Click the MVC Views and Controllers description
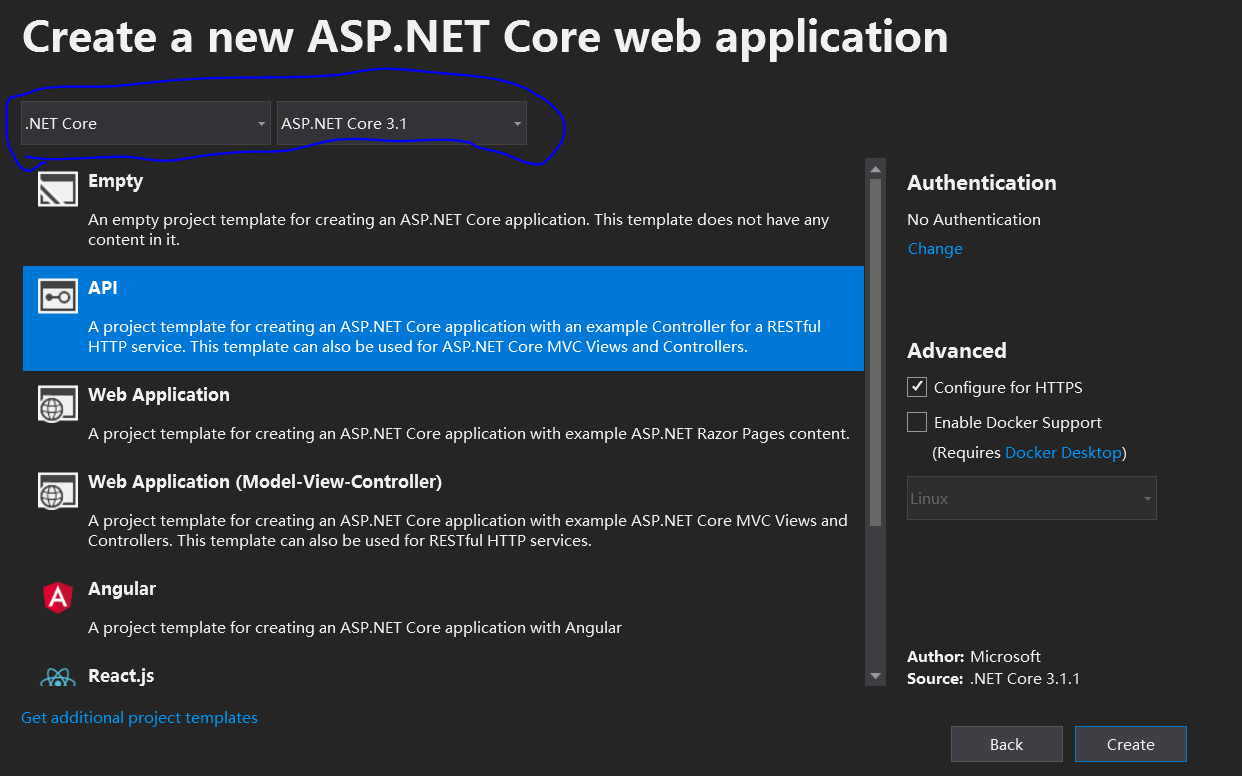 468,531
